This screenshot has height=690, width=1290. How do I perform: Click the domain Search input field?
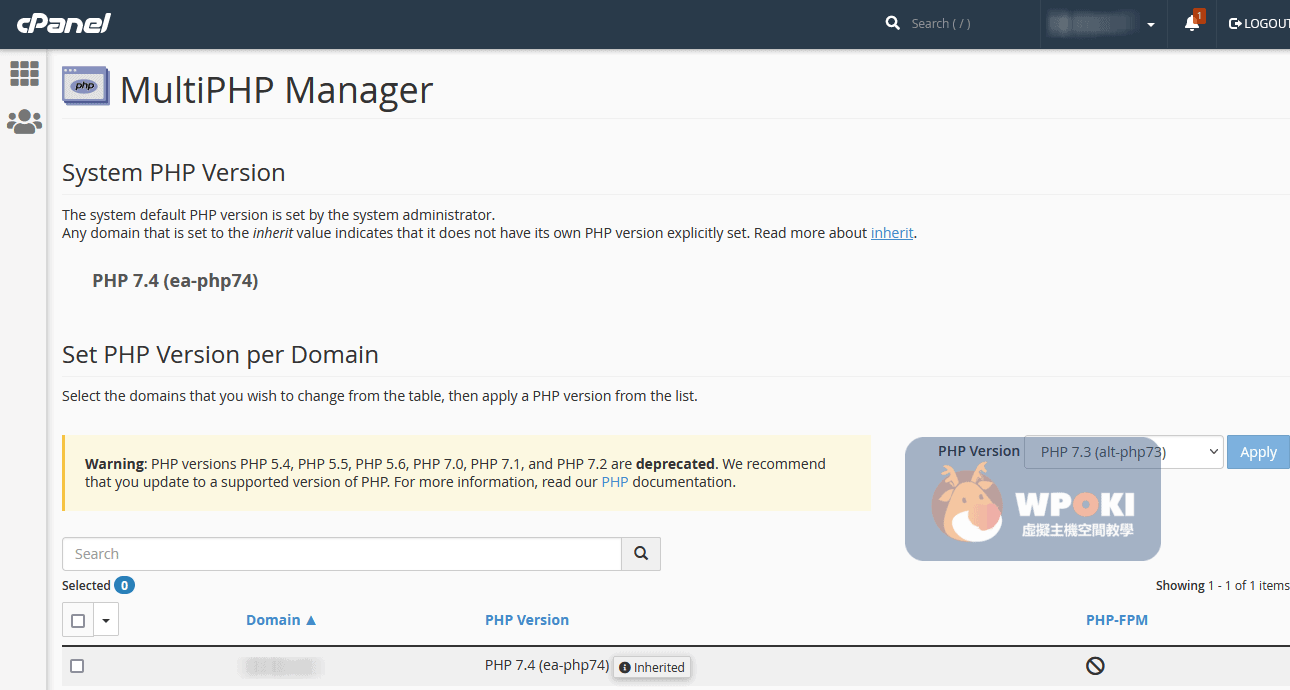click(342, 554)
